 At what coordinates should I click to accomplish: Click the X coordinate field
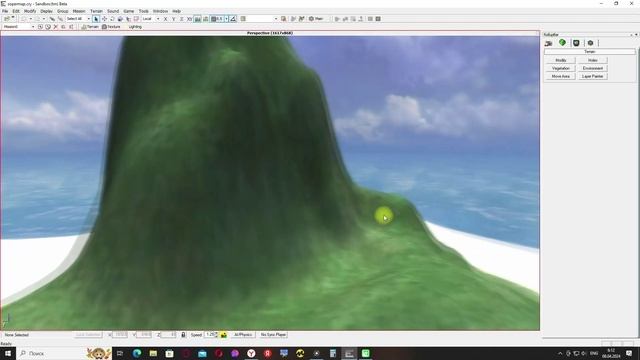pos(120,335)
